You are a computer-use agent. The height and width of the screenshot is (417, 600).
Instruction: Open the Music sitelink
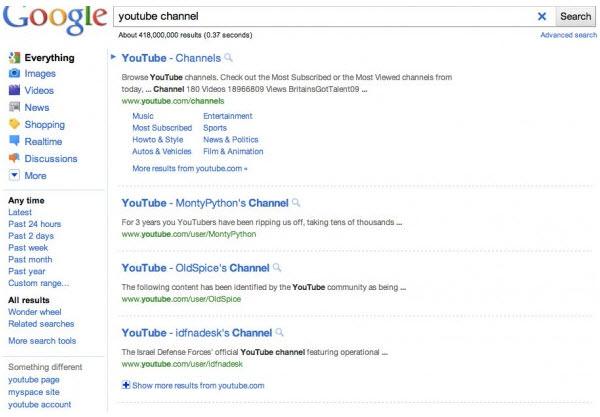coord(143,116)
